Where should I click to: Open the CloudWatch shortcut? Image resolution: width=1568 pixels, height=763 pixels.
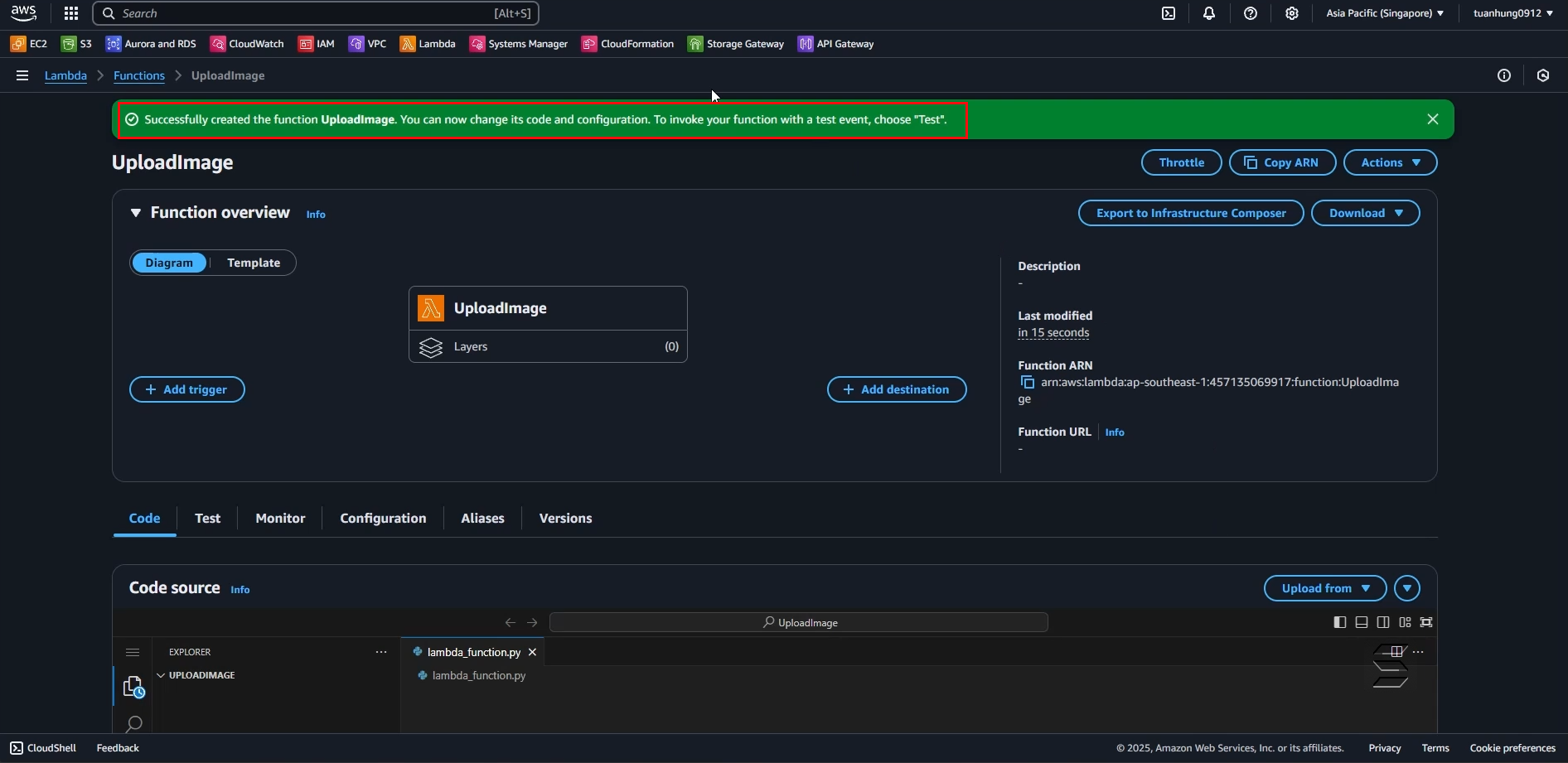(x=247, y=44)
